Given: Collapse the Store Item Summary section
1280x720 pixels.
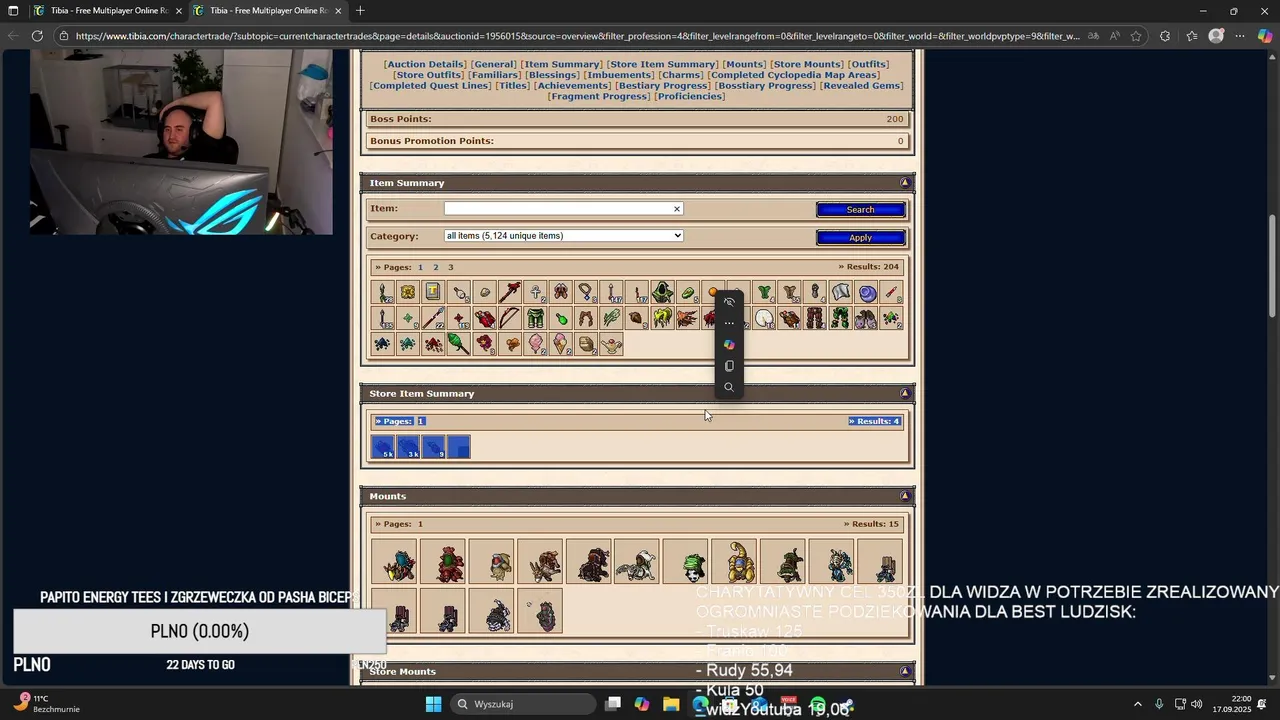Looking at the screenshot, I should (905, 393).
